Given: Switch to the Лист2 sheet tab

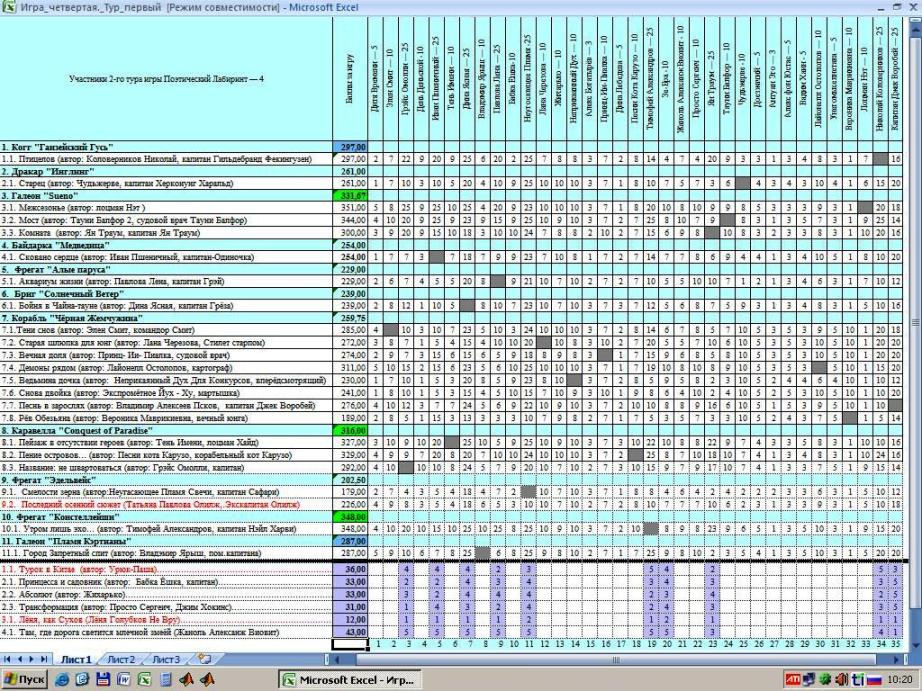Looking at the screenshot, I should (x=121, y=659).
